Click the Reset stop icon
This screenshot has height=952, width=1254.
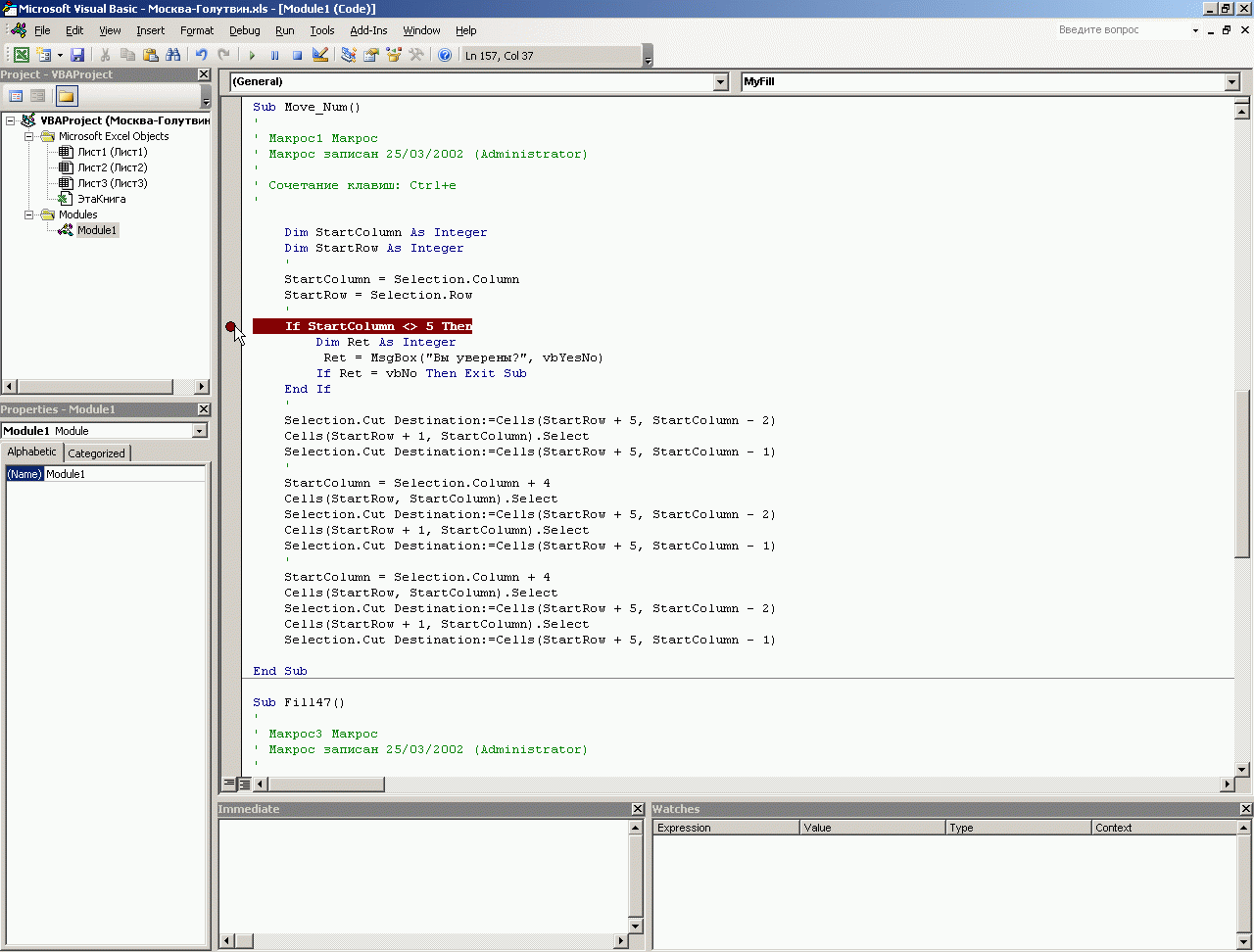(x=297, y=56)
